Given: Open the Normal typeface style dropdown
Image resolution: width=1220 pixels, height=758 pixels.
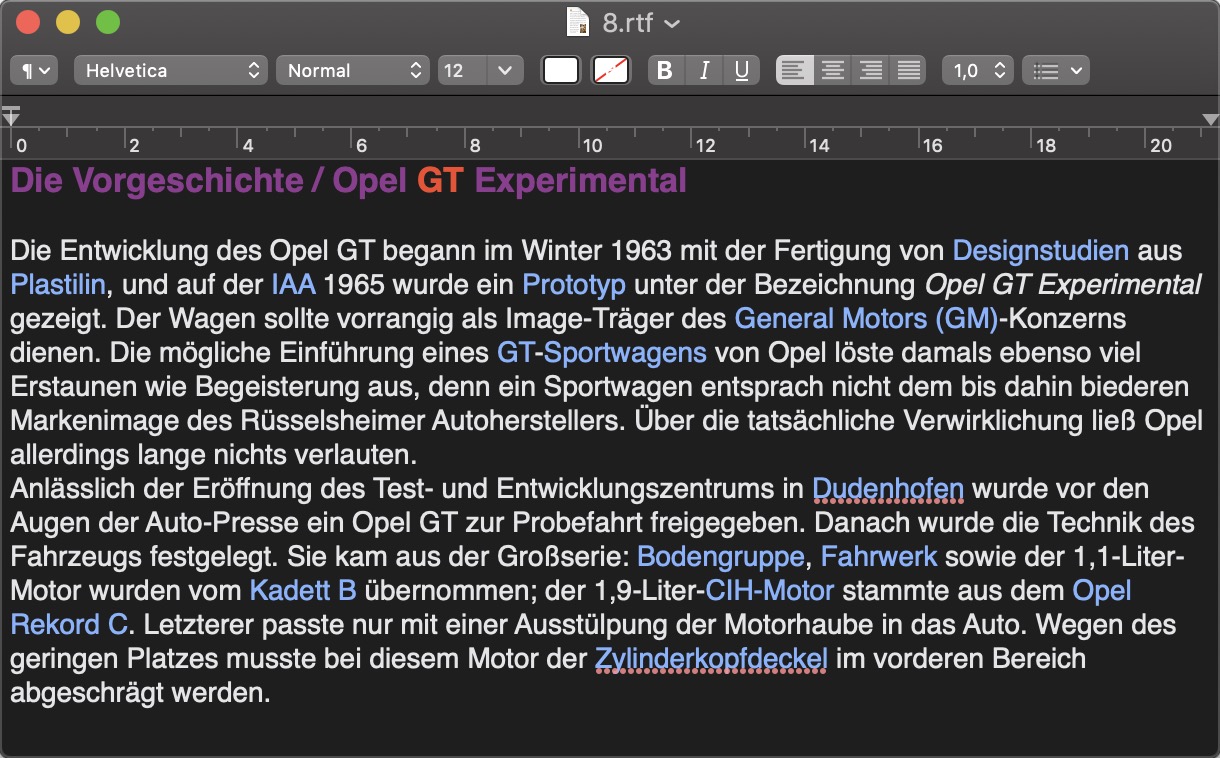Looking at the screenshot, I should (x=353, y=70).
